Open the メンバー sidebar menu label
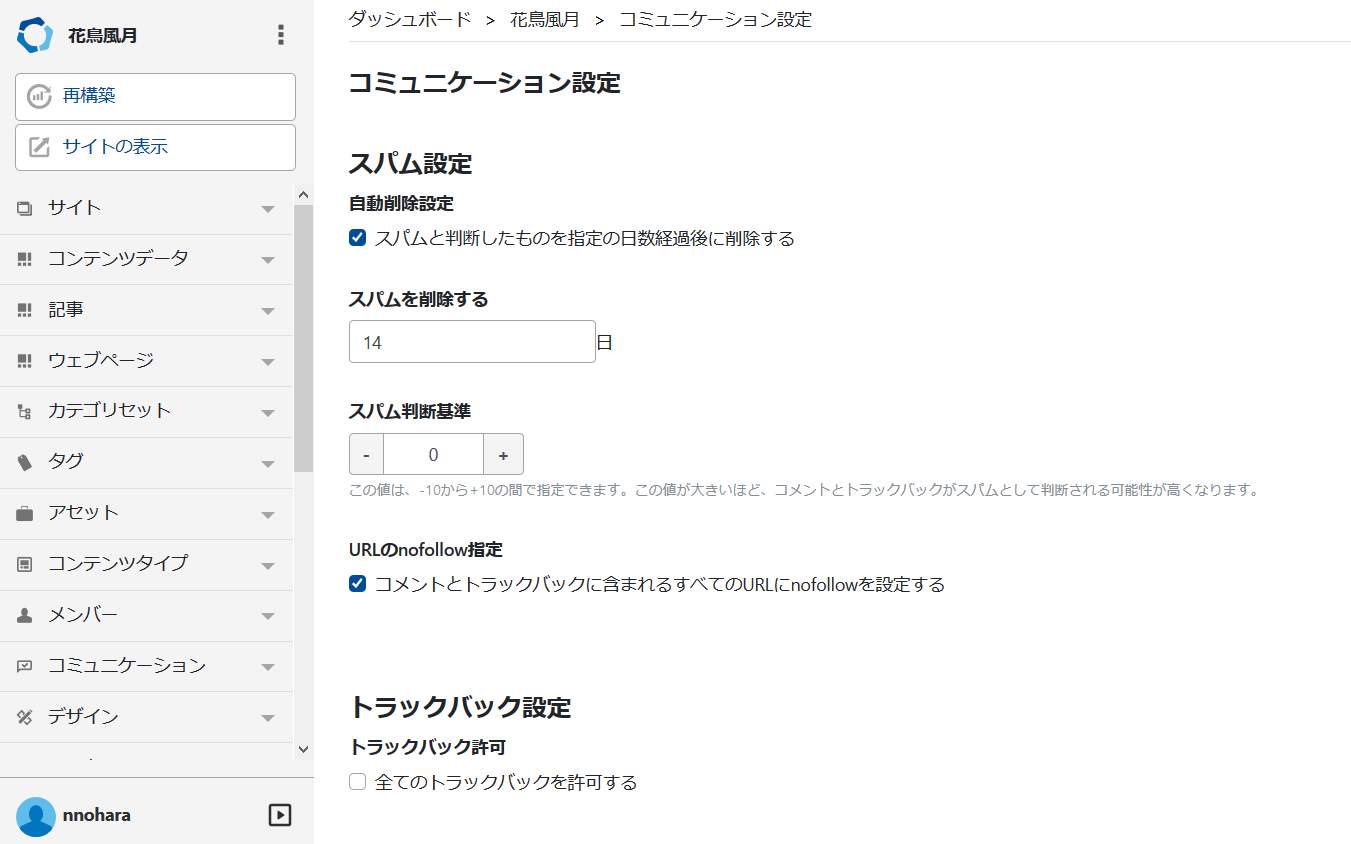The height and width of the screenshot is (844, 1351). (x=83, y=615)
